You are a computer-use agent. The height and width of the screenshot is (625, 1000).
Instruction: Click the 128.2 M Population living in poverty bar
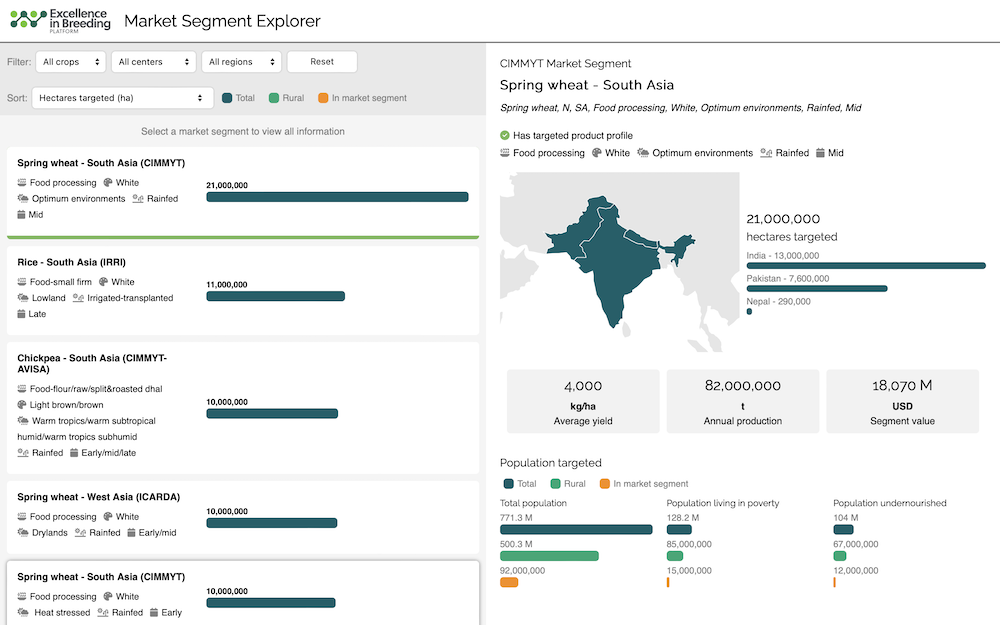coord(679,529)
